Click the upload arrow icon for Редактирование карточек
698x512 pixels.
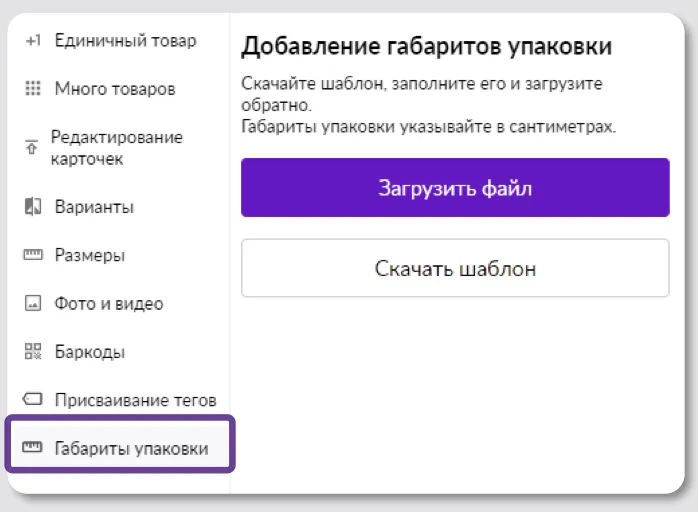(x=31, y=148)
